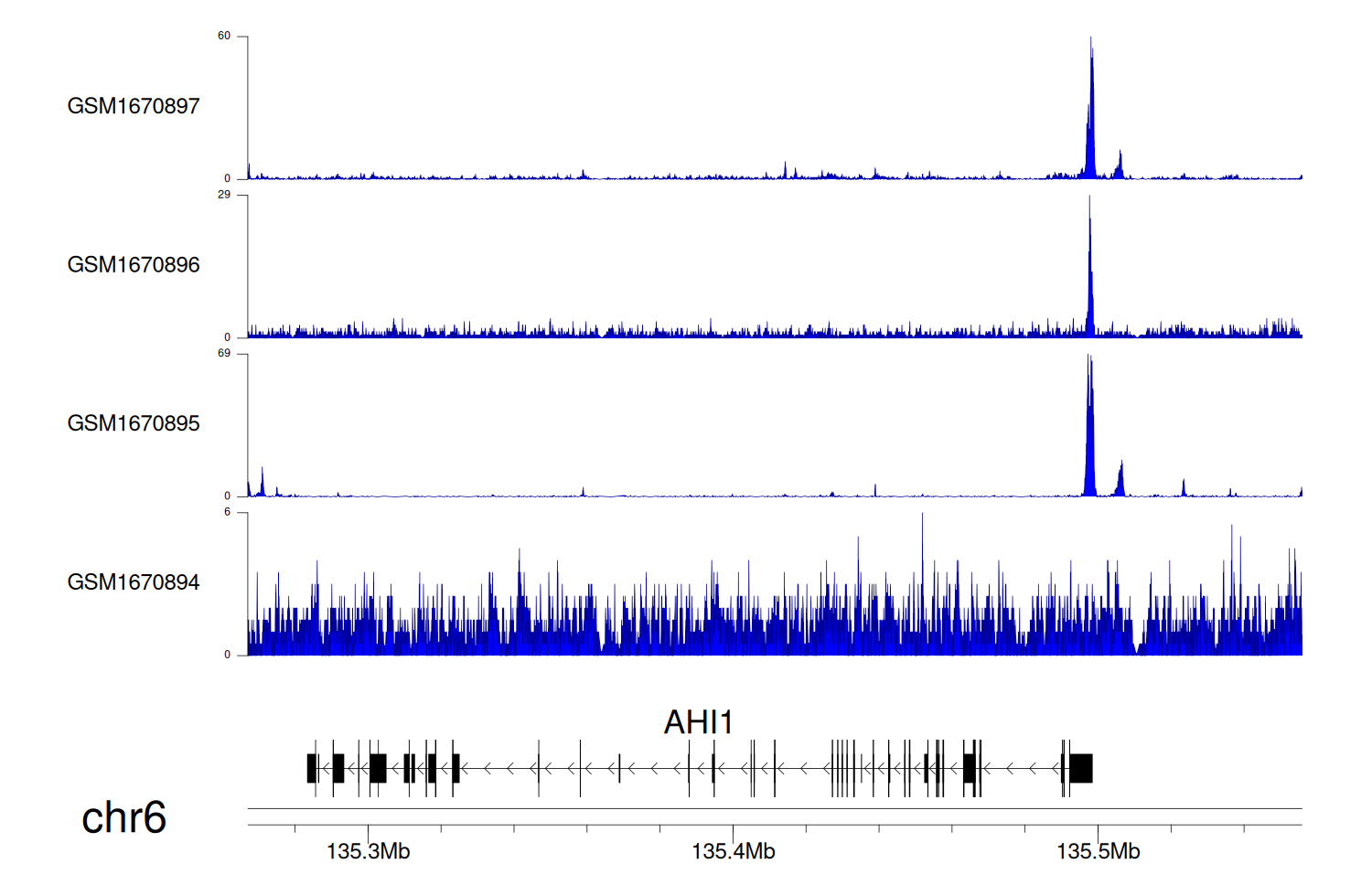Select the largest rightmost exon block of AHI1

[1081, 768]
